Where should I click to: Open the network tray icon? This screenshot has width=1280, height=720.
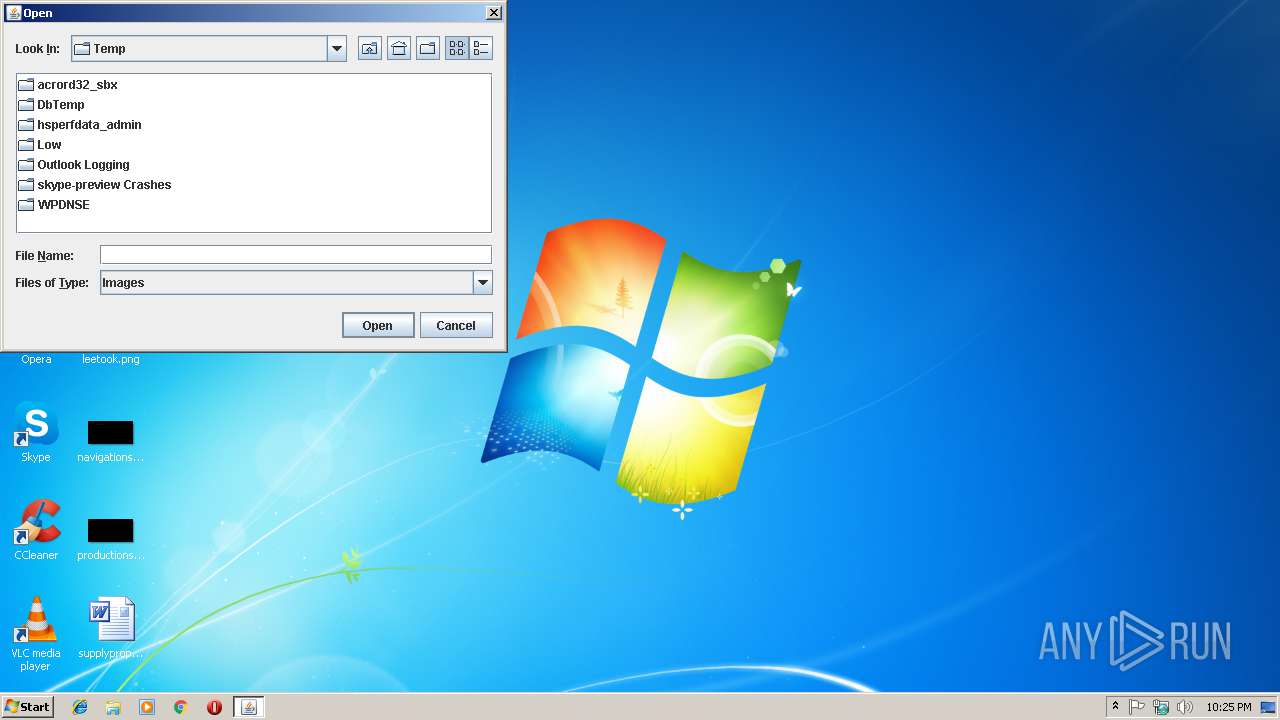[1161, 707]
